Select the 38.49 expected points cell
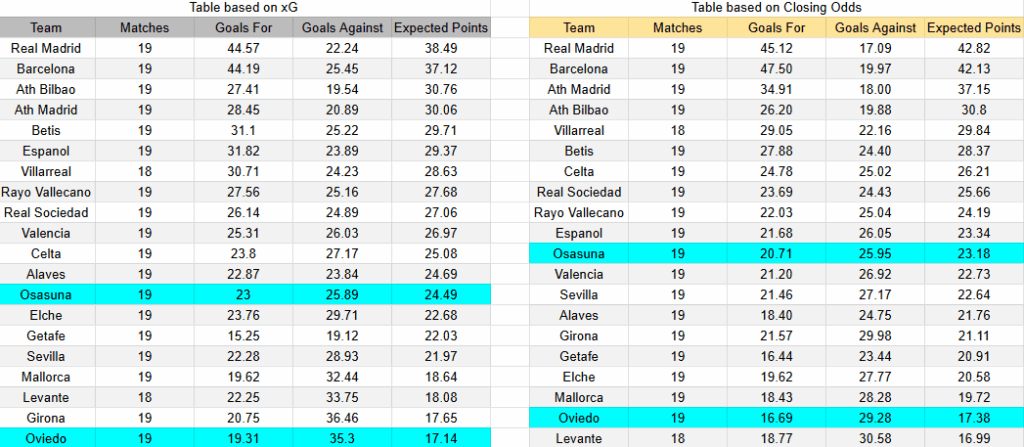The height and width of the screenshot is (447, 1024). tap(441, 48)
